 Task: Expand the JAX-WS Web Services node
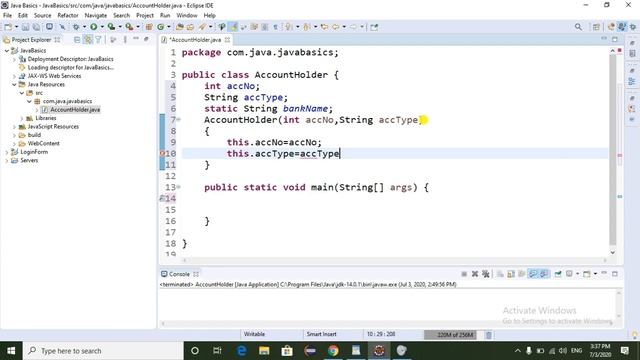(14, 76)
